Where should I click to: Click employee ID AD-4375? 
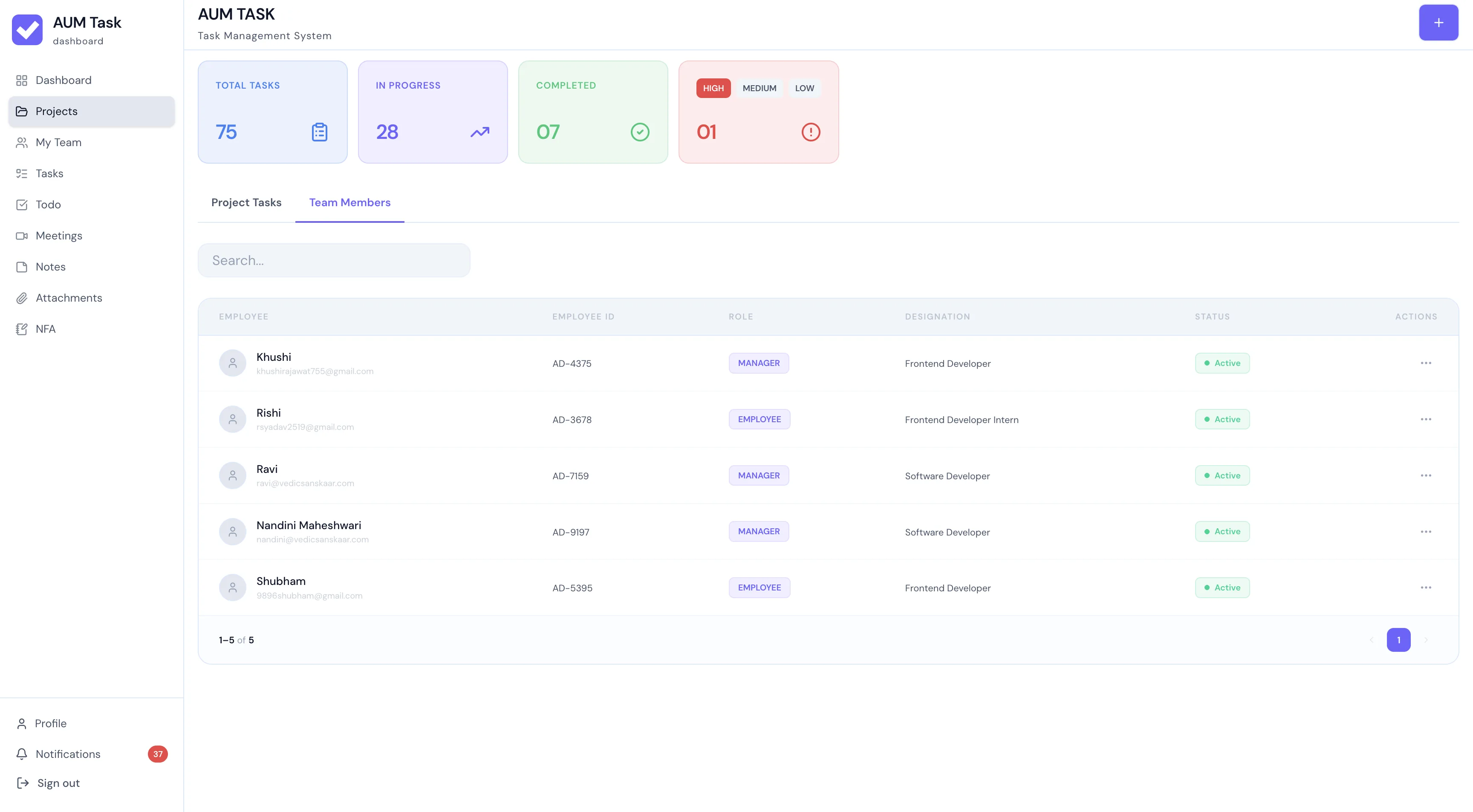coord(572,363)
